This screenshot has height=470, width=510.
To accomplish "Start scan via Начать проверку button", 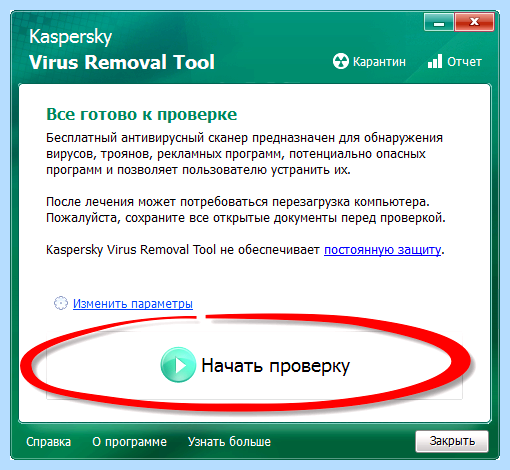I will click(x=254, y=365).
